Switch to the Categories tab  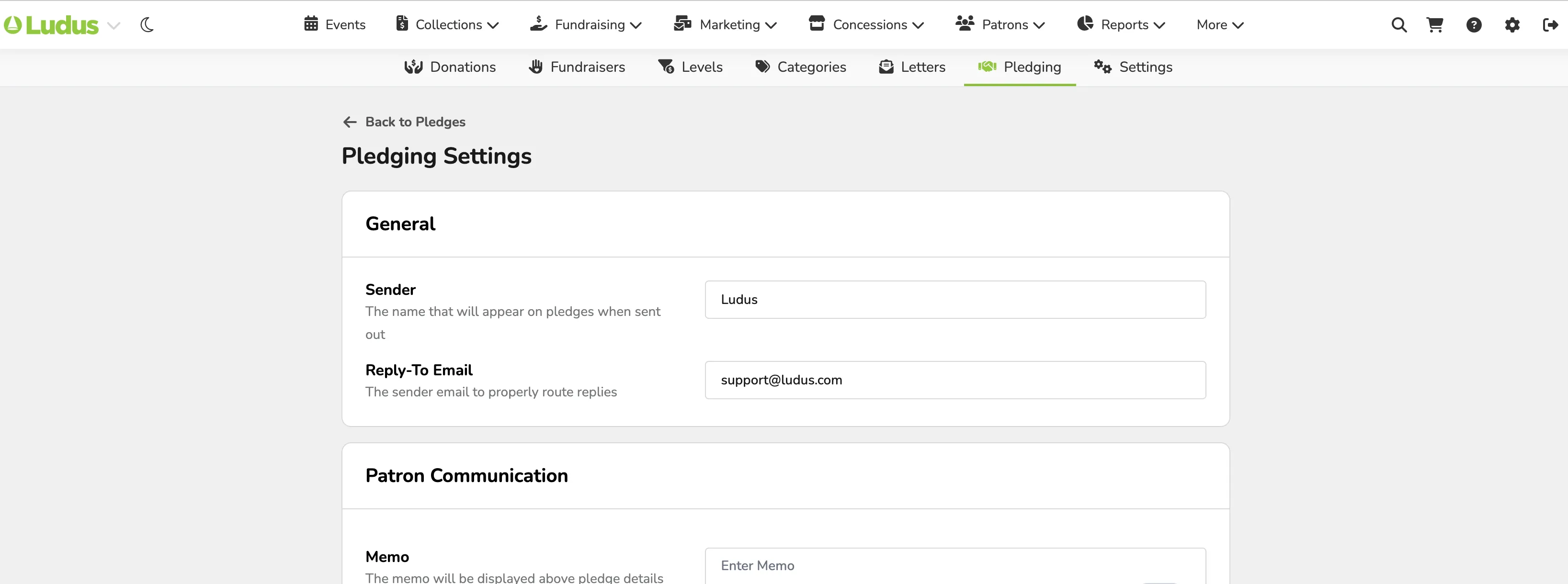coord(800,67)
